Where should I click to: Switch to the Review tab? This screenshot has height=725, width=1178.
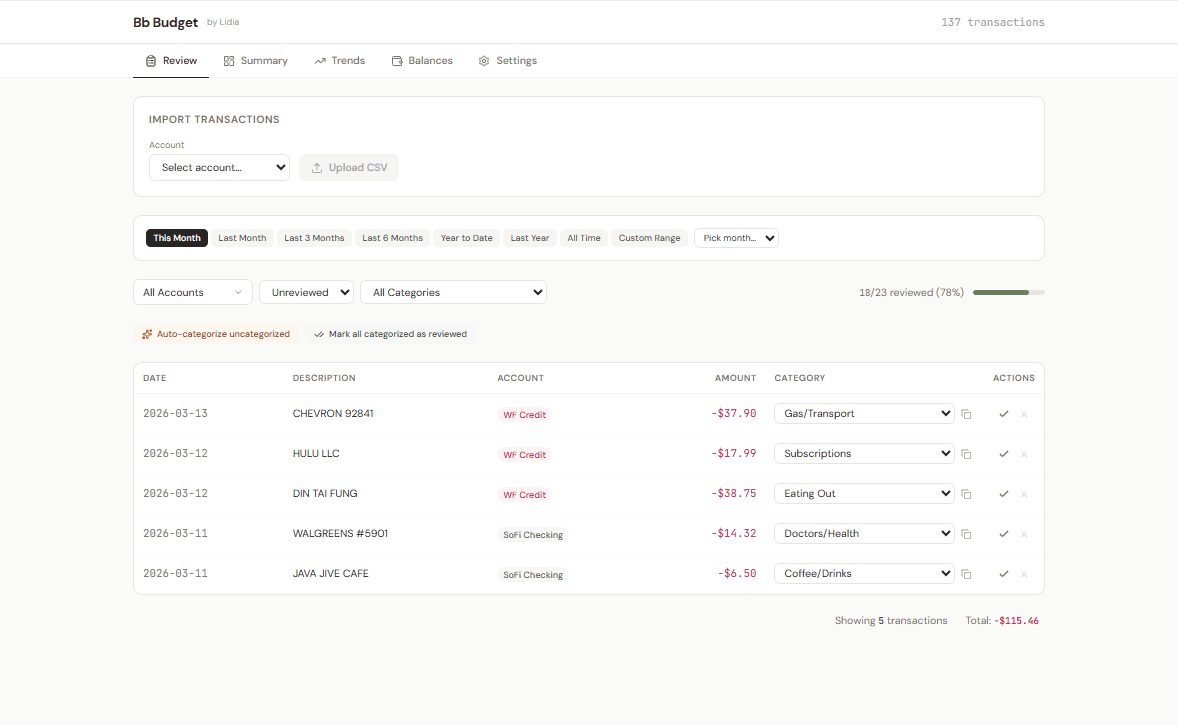pyautogui.click(x=171, y=60)
